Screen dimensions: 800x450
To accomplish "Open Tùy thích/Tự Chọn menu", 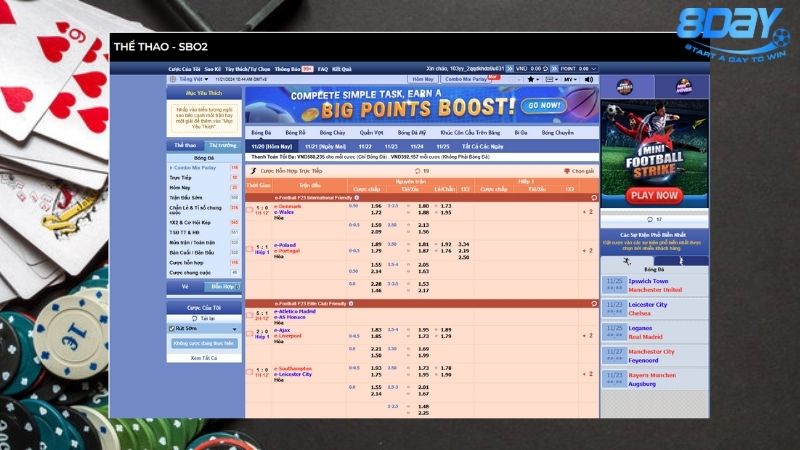I will click(247, 69).
